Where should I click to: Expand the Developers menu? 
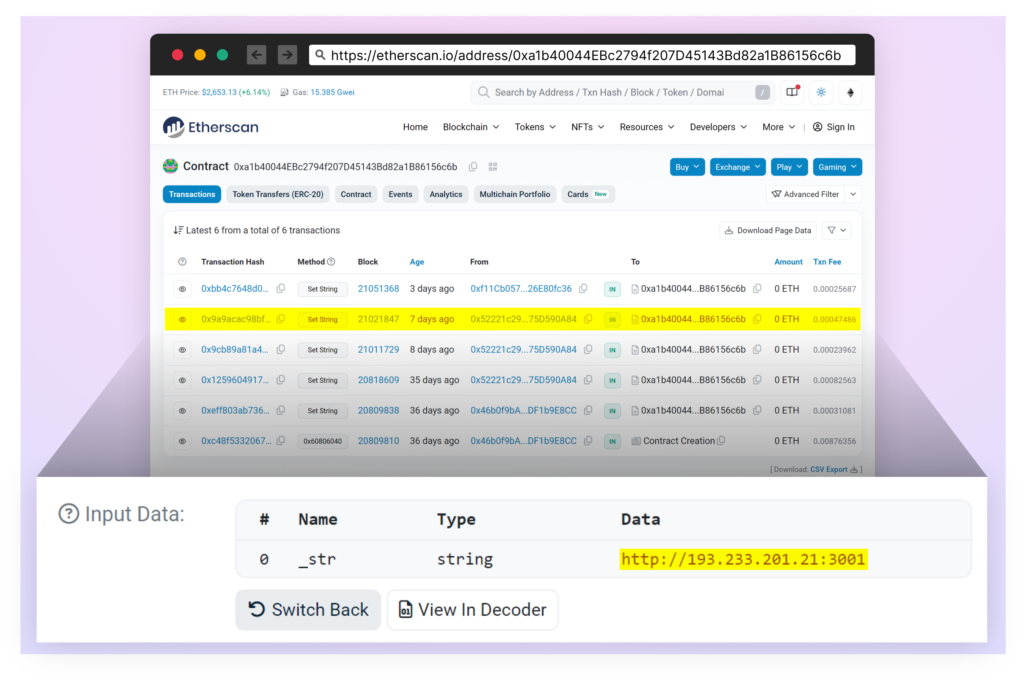click(x=718, y=127)
